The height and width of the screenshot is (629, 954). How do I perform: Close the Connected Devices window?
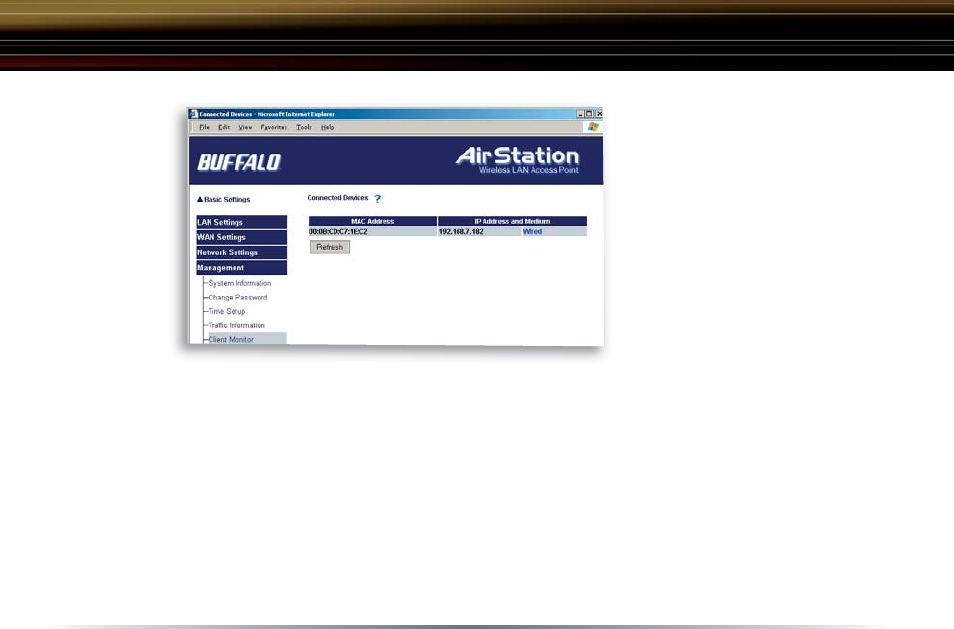[599, 114]
